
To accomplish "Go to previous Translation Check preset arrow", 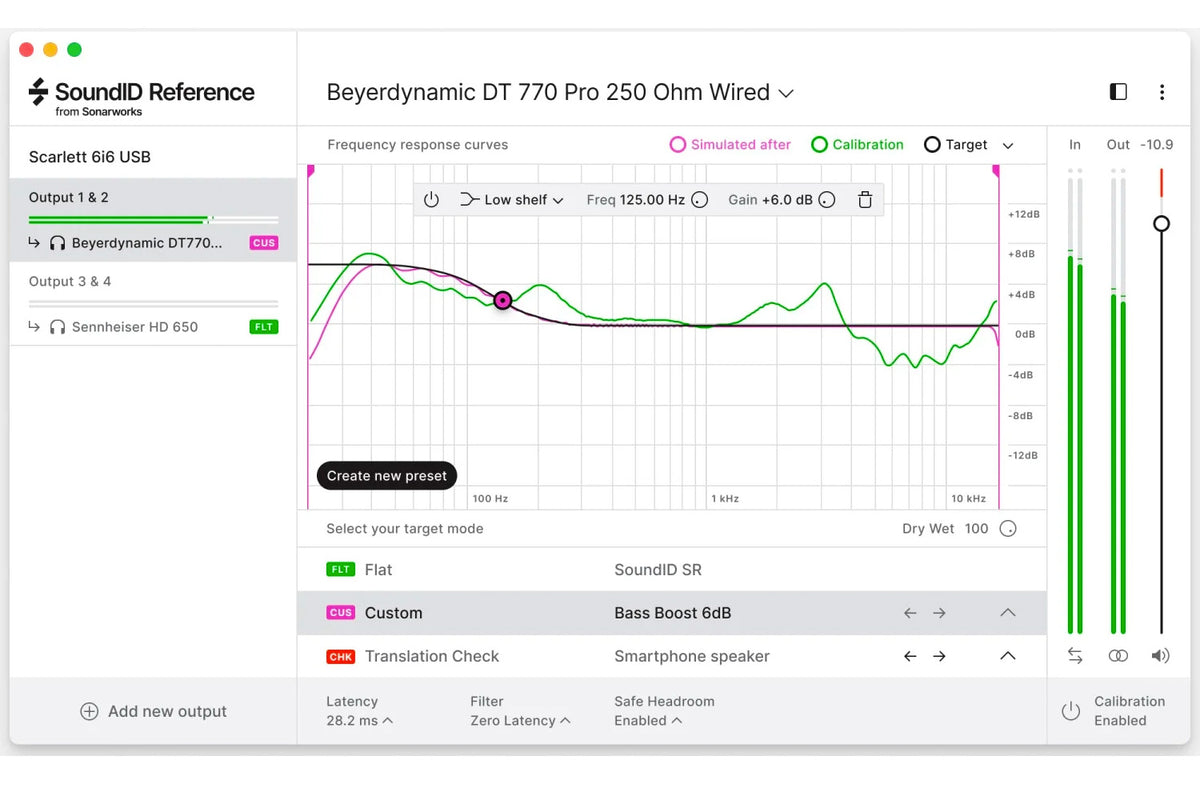I will (910, 656).
